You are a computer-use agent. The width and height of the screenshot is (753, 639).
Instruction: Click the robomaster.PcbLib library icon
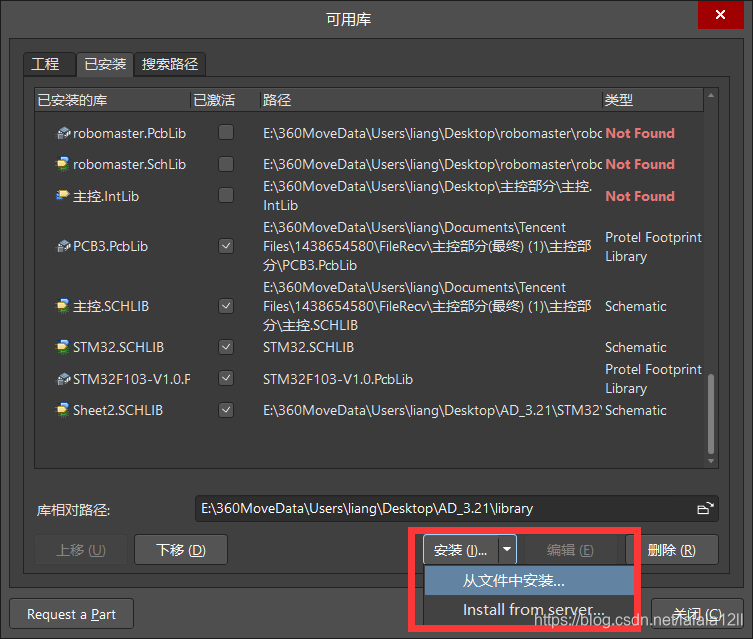63,133
